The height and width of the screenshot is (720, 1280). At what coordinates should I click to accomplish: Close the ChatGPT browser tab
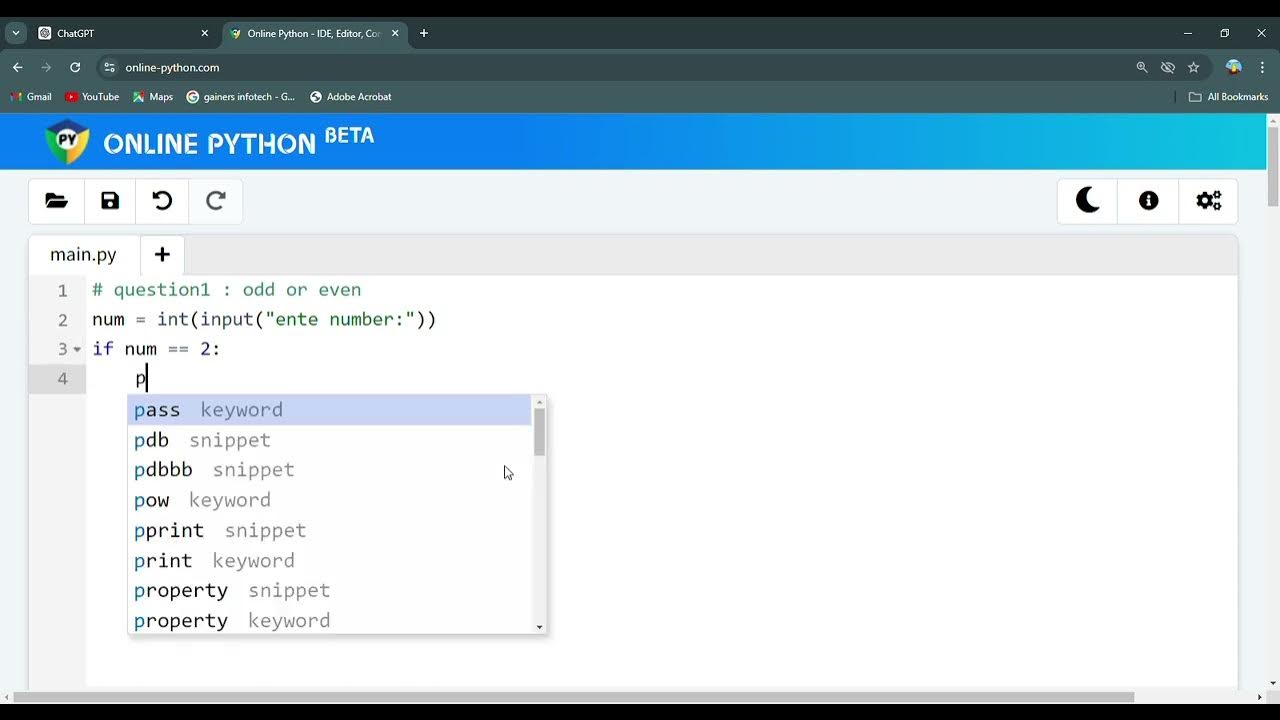coord(205,33)
